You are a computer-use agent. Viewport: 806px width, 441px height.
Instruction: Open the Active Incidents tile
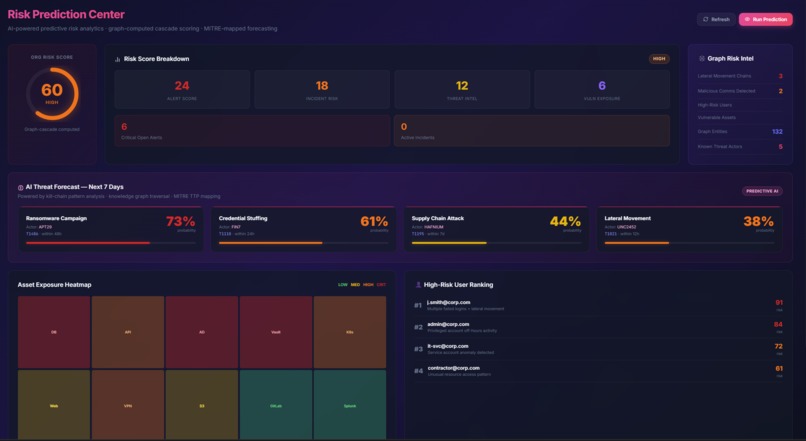coord(532,131)
